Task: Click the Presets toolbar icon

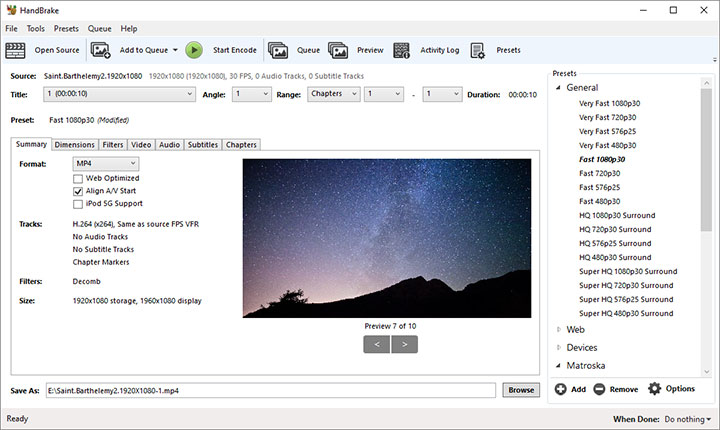Action: pos(478,51)
